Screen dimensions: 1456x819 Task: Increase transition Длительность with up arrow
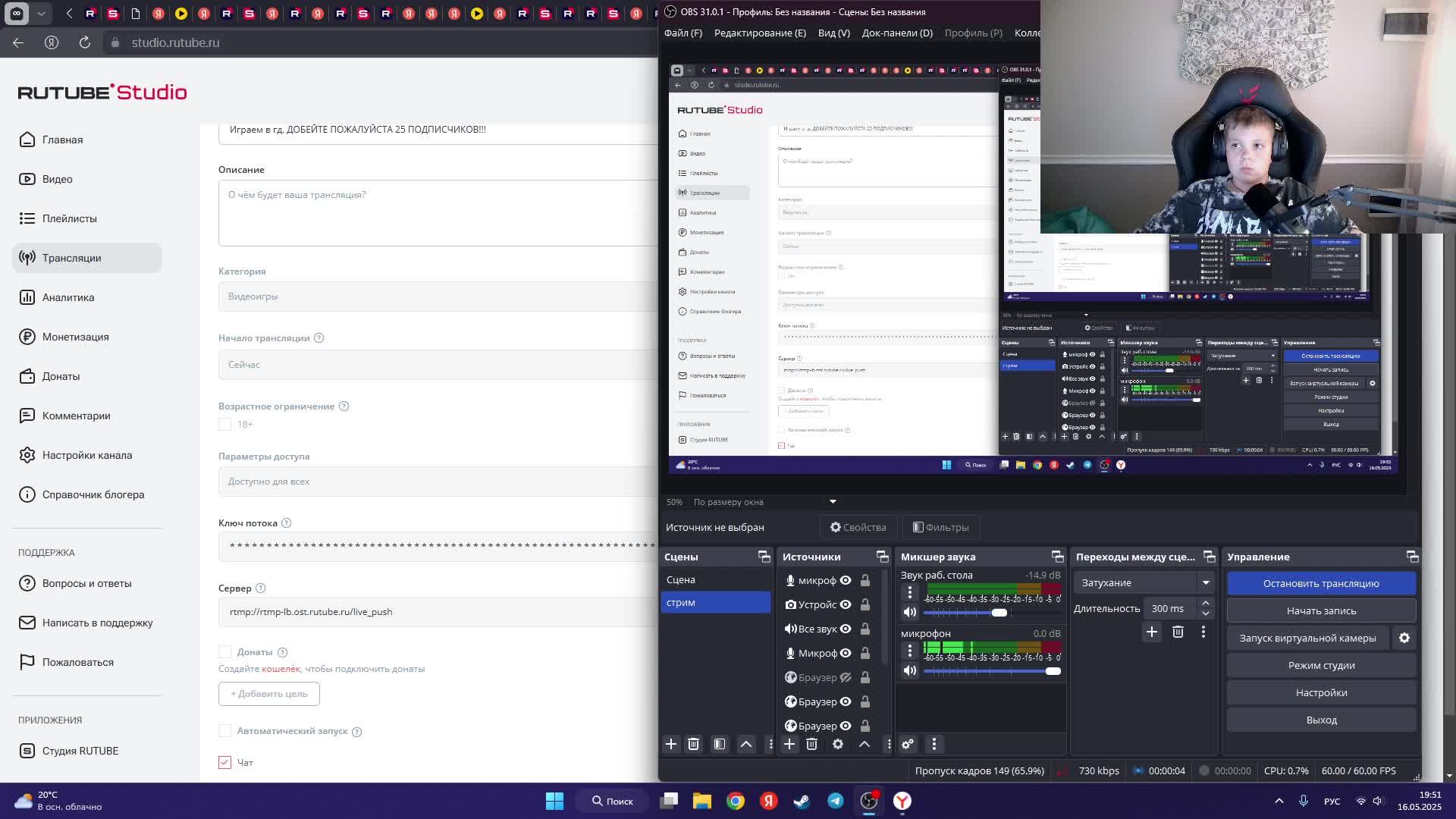point(1206,604)
